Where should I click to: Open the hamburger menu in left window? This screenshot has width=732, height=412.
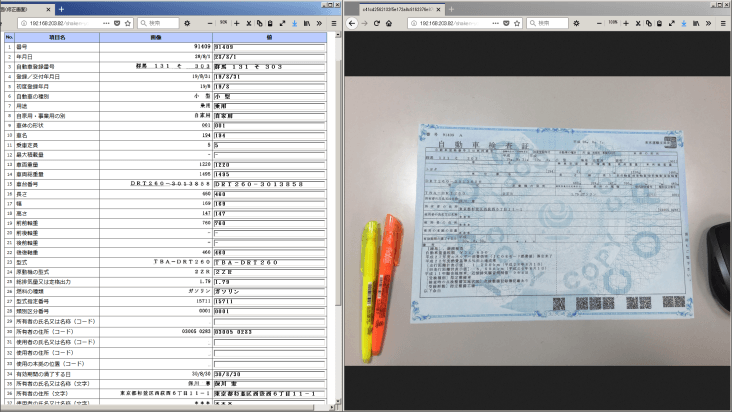[334, 23]
